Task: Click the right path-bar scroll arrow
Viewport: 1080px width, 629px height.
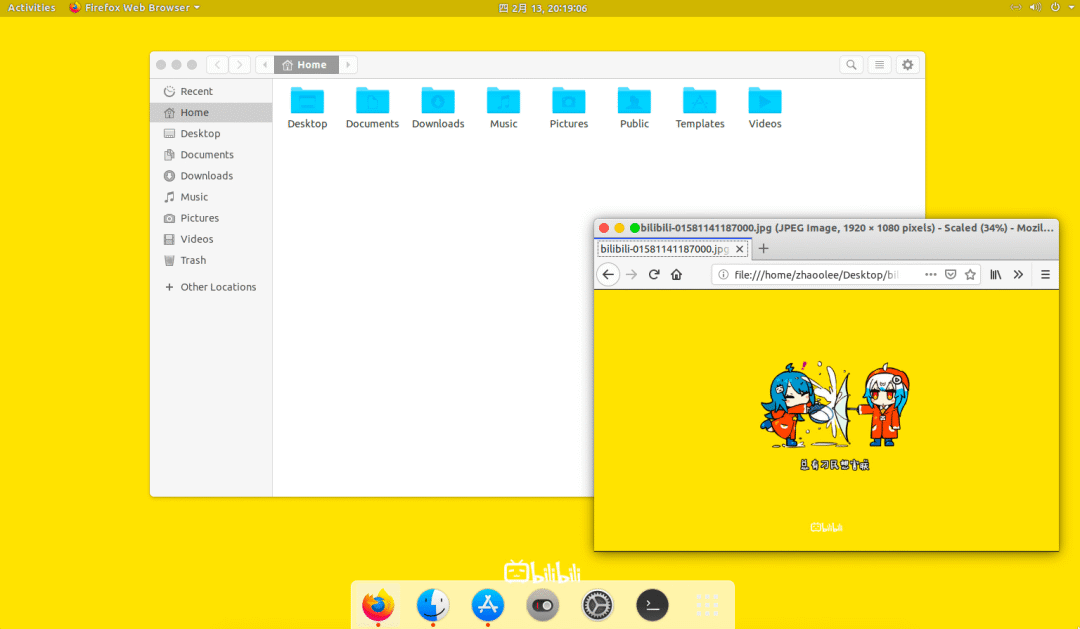Action: [348, 65]
